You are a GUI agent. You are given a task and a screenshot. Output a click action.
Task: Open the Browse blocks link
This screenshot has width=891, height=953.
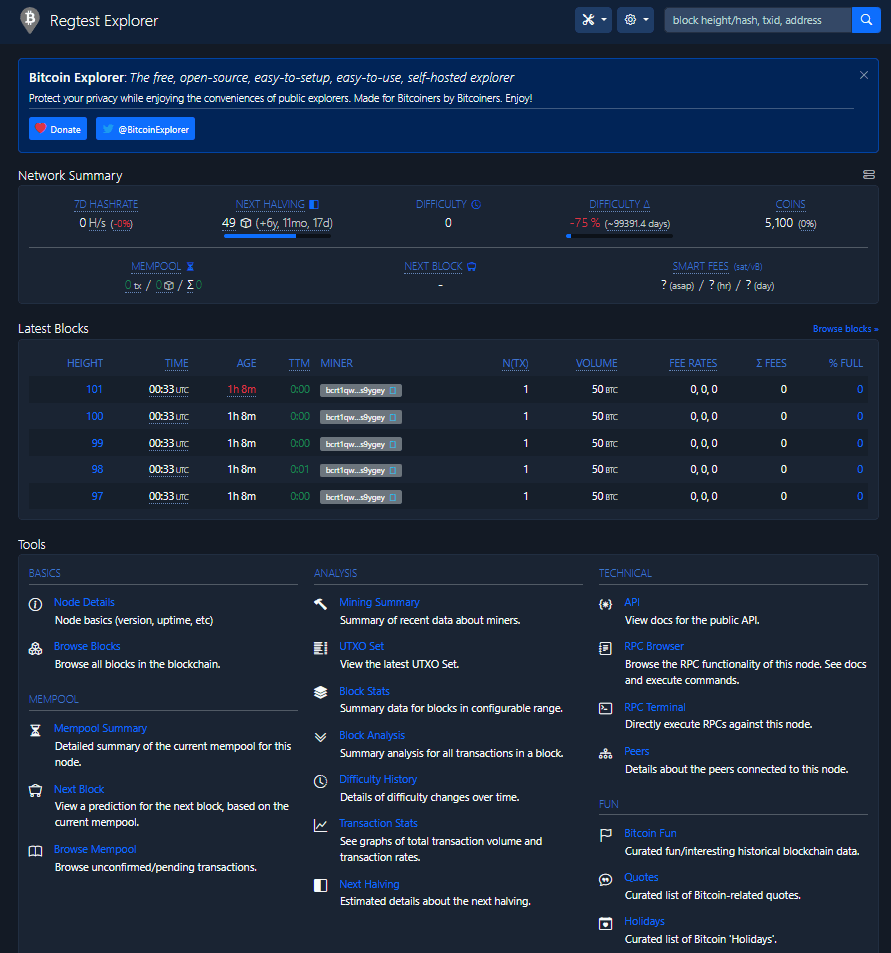point(845,329)
